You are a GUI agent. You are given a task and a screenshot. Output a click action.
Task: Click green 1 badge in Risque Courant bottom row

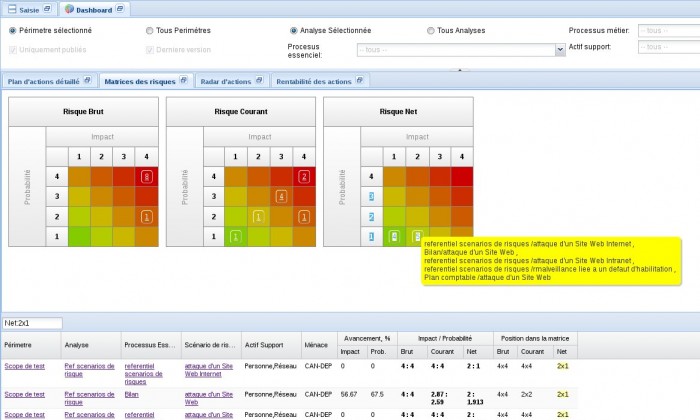pyautogui.click(x=235, y=237)
